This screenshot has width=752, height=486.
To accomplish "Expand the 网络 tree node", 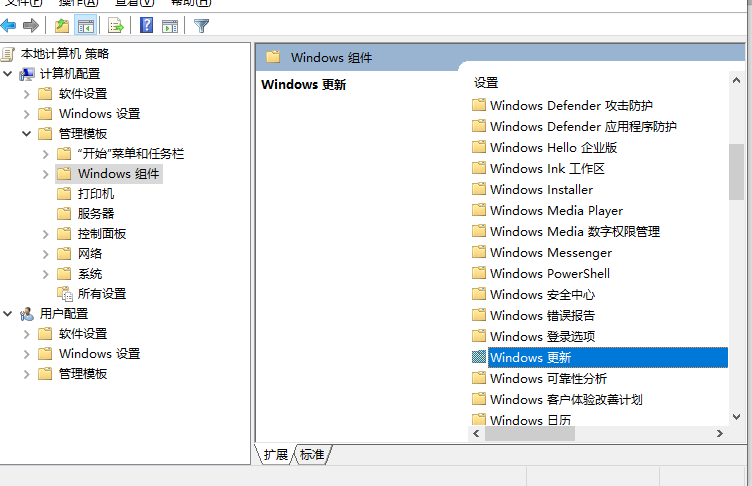I will (x=46, y=254).
